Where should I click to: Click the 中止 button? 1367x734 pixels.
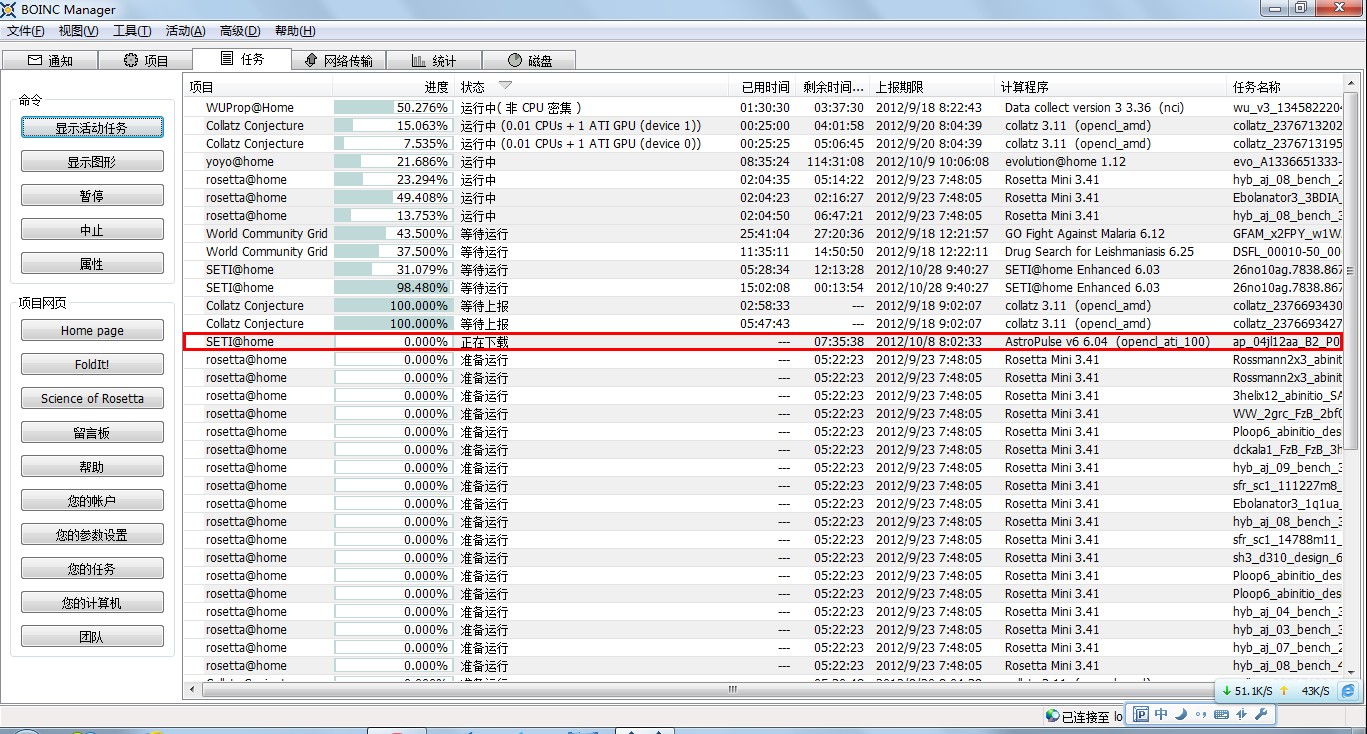tap(92, 230)
